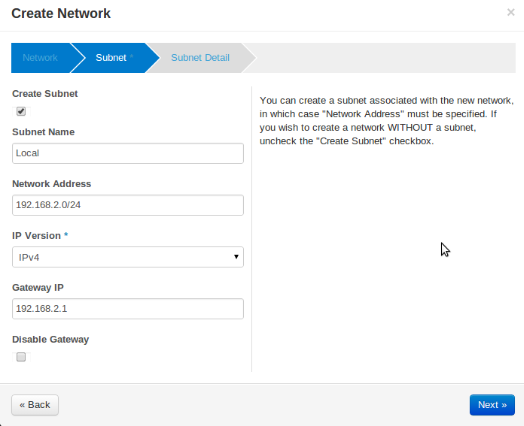Click the « Back button

[35, 405]
